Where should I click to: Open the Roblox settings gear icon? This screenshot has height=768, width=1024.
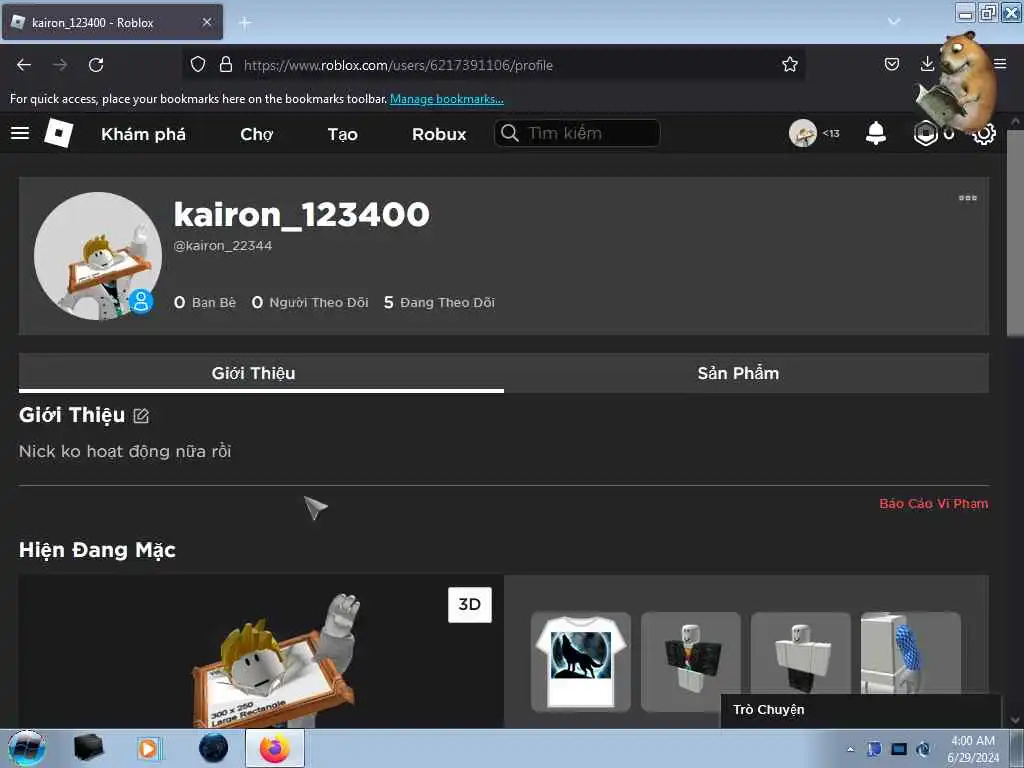[984, 134]
